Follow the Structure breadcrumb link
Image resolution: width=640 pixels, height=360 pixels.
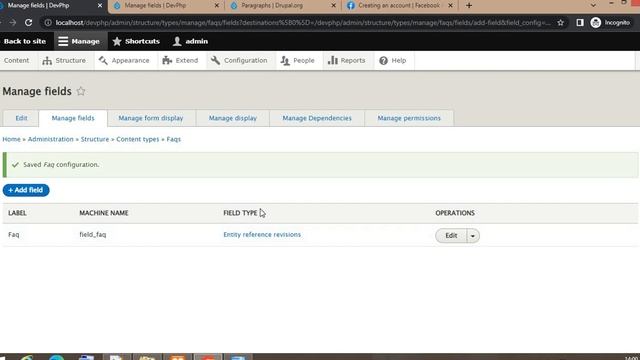tap(95, 139)
